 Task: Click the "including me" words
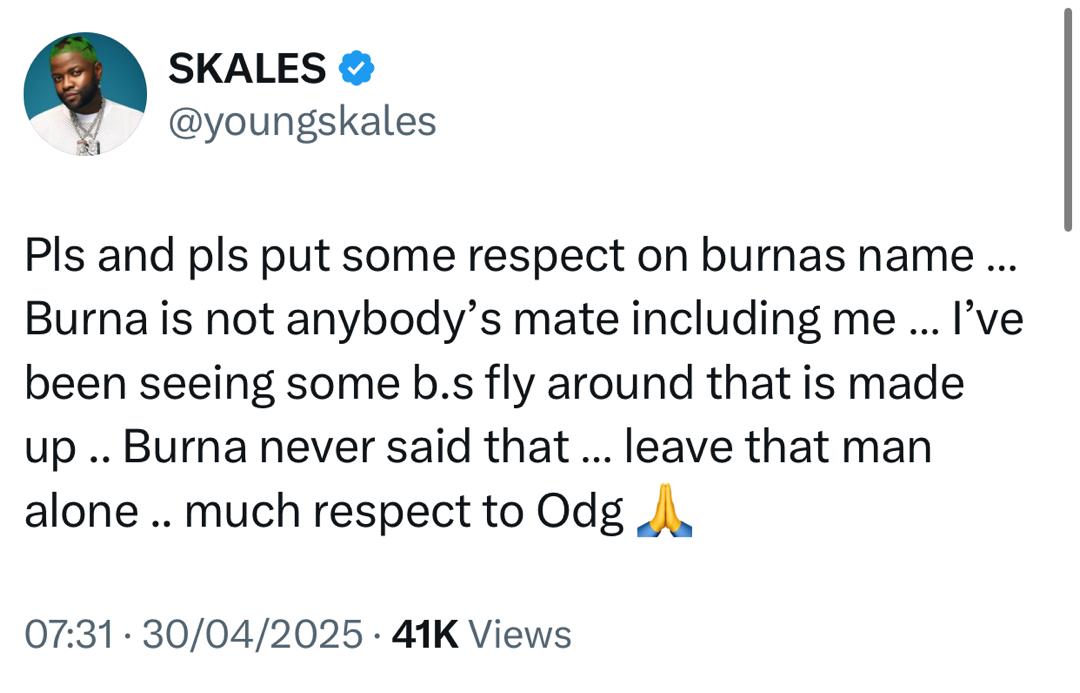coord(760,320)
